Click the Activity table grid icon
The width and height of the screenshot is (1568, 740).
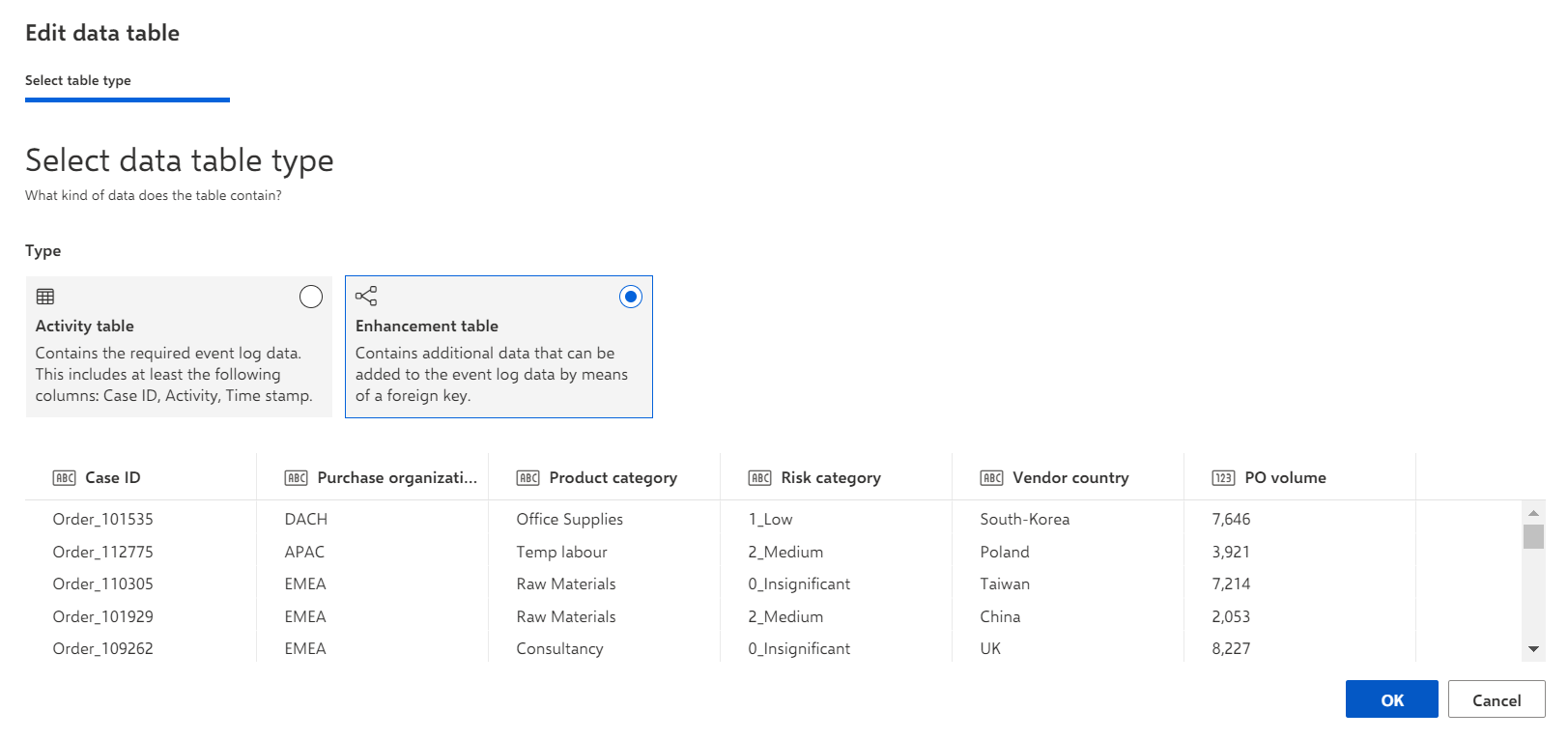[x=45, y=297]
